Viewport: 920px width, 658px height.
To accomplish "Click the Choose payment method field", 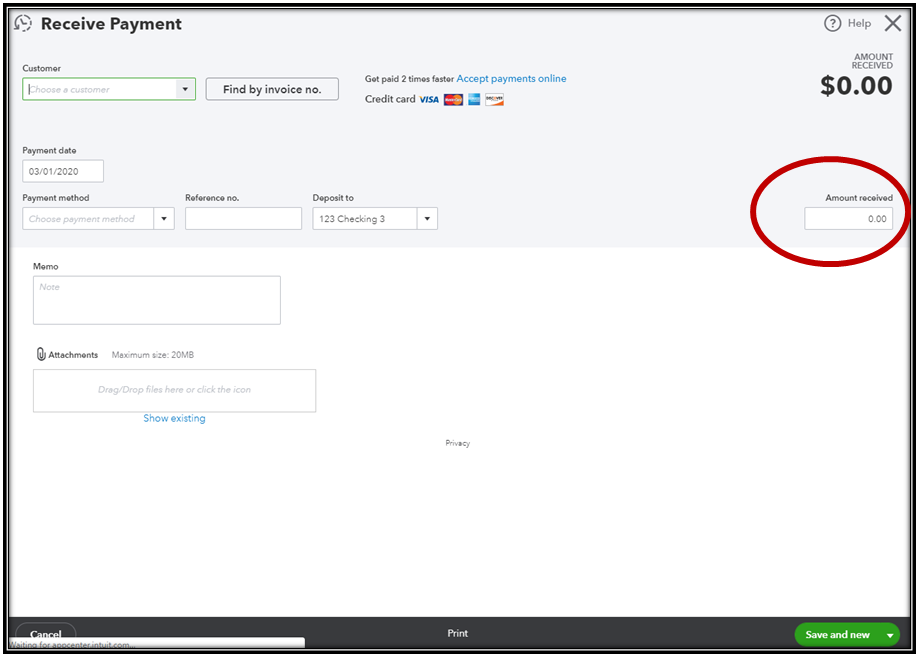I will click(x=88, y=219).
